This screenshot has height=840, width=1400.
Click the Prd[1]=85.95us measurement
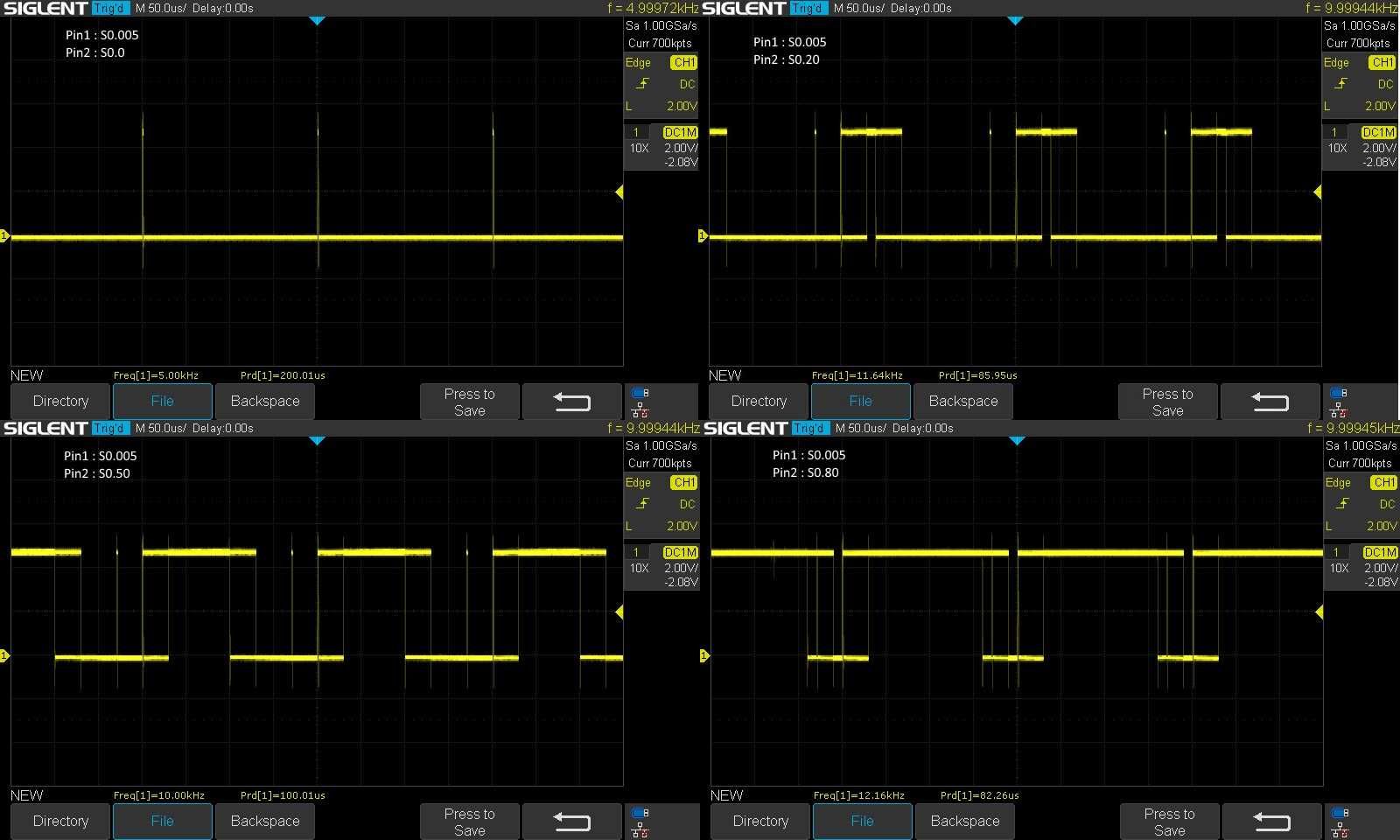point(978,375)
